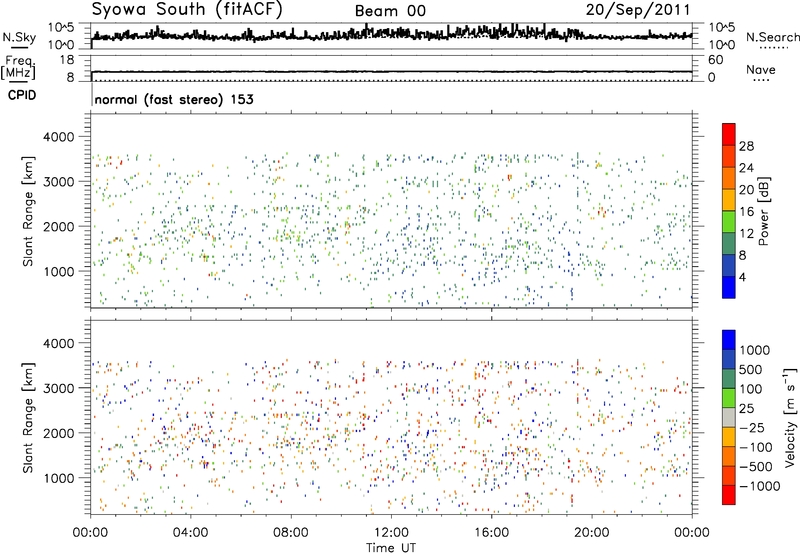Click the '25' label on velocity color bar
Screen dimensions: 800x554
[x=748, y=409]
